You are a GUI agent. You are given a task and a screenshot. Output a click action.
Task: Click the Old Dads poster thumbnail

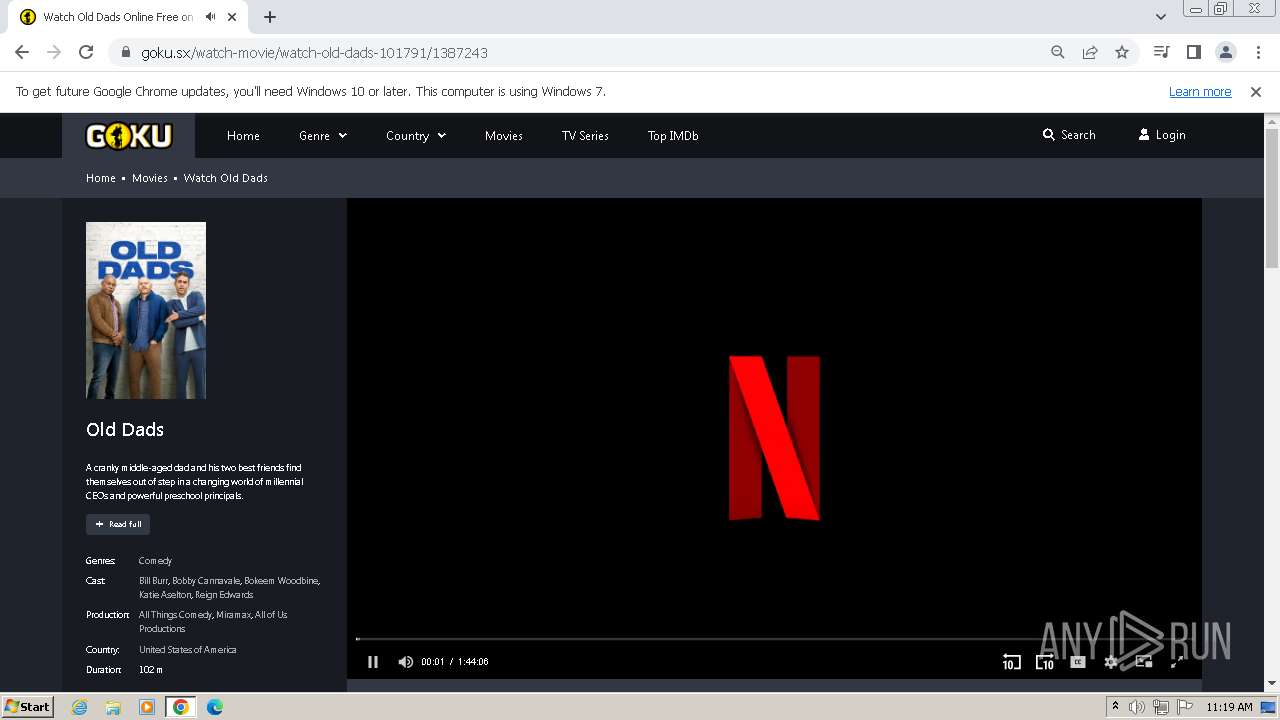point(146,310)
